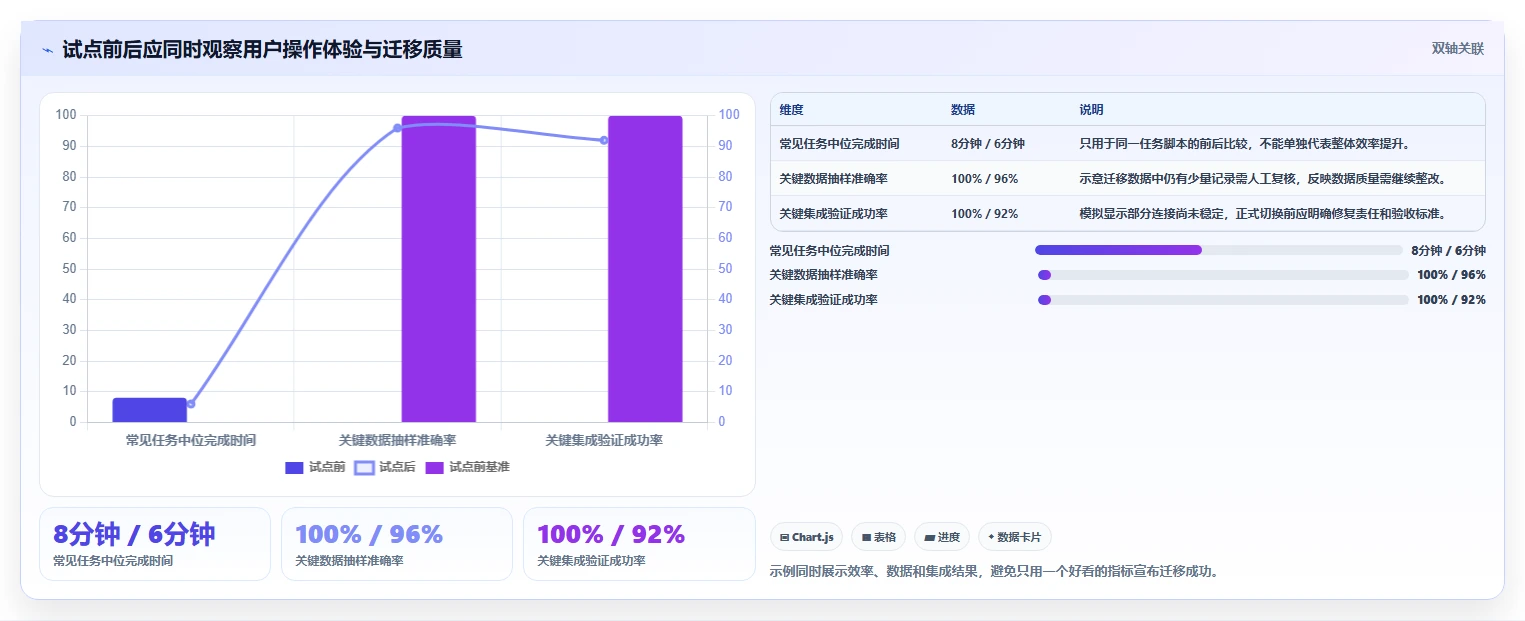The image size is (1525, 621).
Task: Click the 说明 column header
Action: coord(1091,110)
